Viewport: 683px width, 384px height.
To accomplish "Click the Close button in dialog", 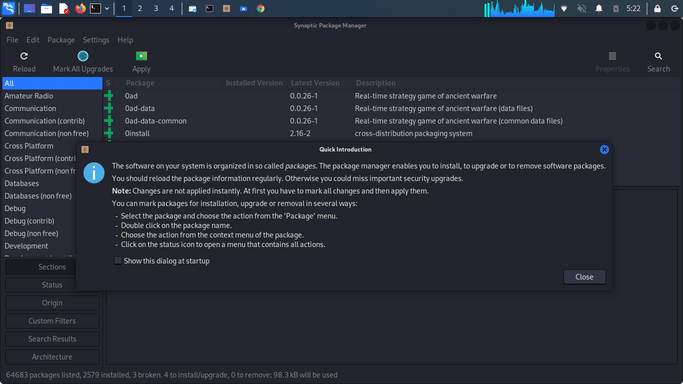I will pyautogui.click(x=584, y=277).
